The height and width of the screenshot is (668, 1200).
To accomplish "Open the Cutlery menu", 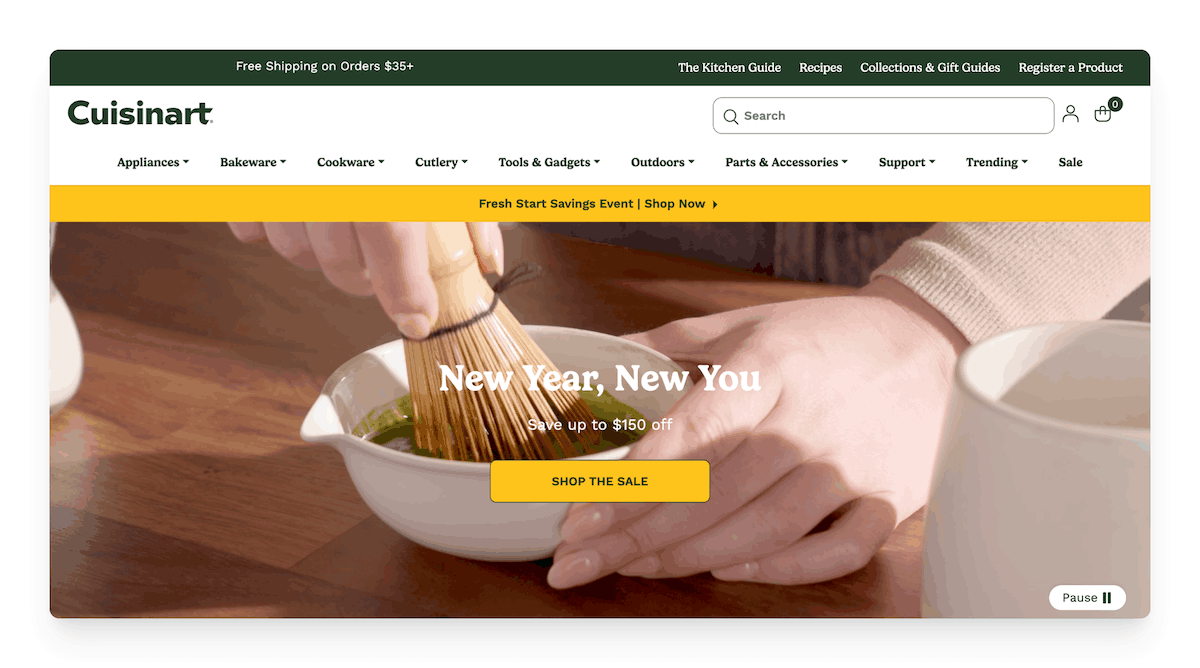I will coord(441,162).
